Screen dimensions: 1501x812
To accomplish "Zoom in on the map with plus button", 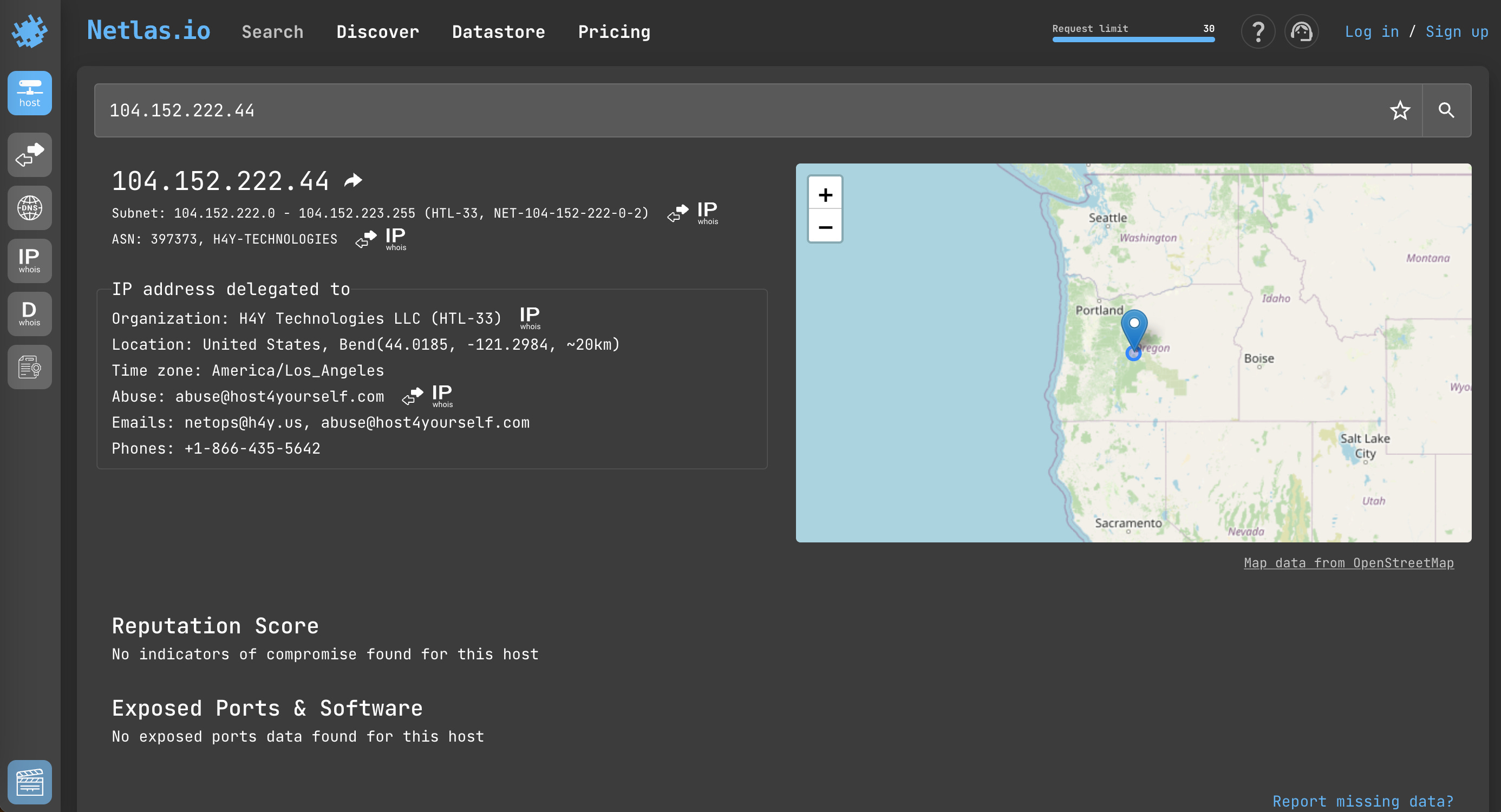I will click(x=825, y=194).
